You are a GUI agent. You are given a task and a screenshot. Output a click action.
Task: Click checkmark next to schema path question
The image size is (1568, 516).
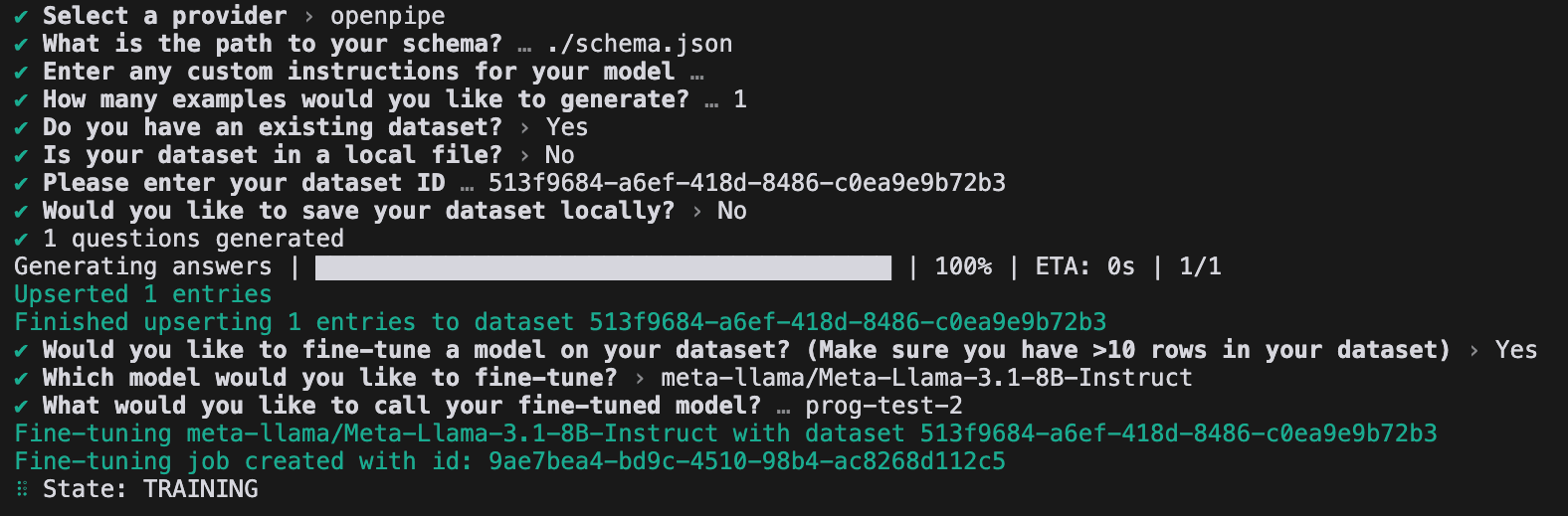pyautogui.click(x=21, y=45)
